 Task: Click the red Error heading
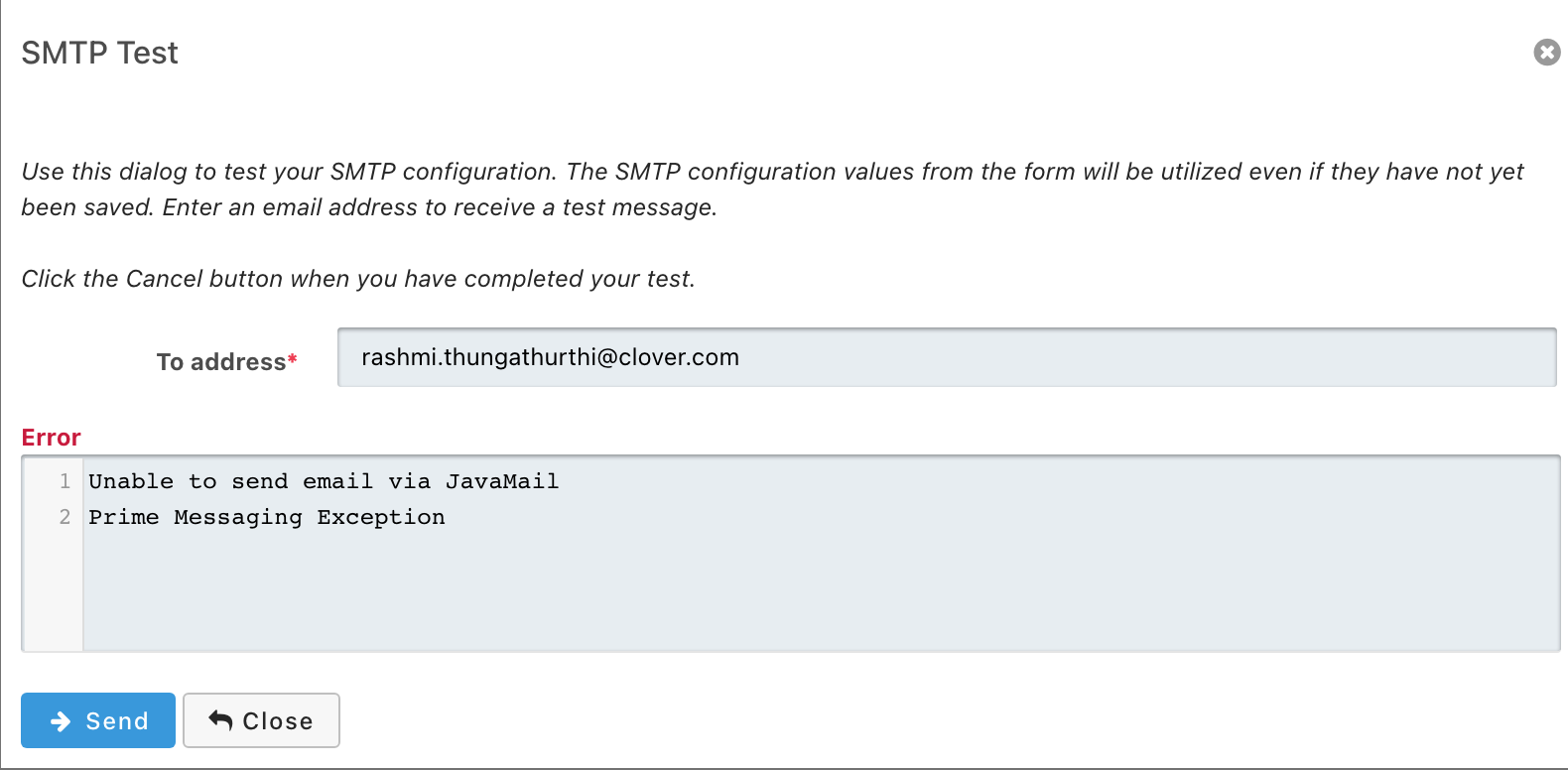coord(52,438)
